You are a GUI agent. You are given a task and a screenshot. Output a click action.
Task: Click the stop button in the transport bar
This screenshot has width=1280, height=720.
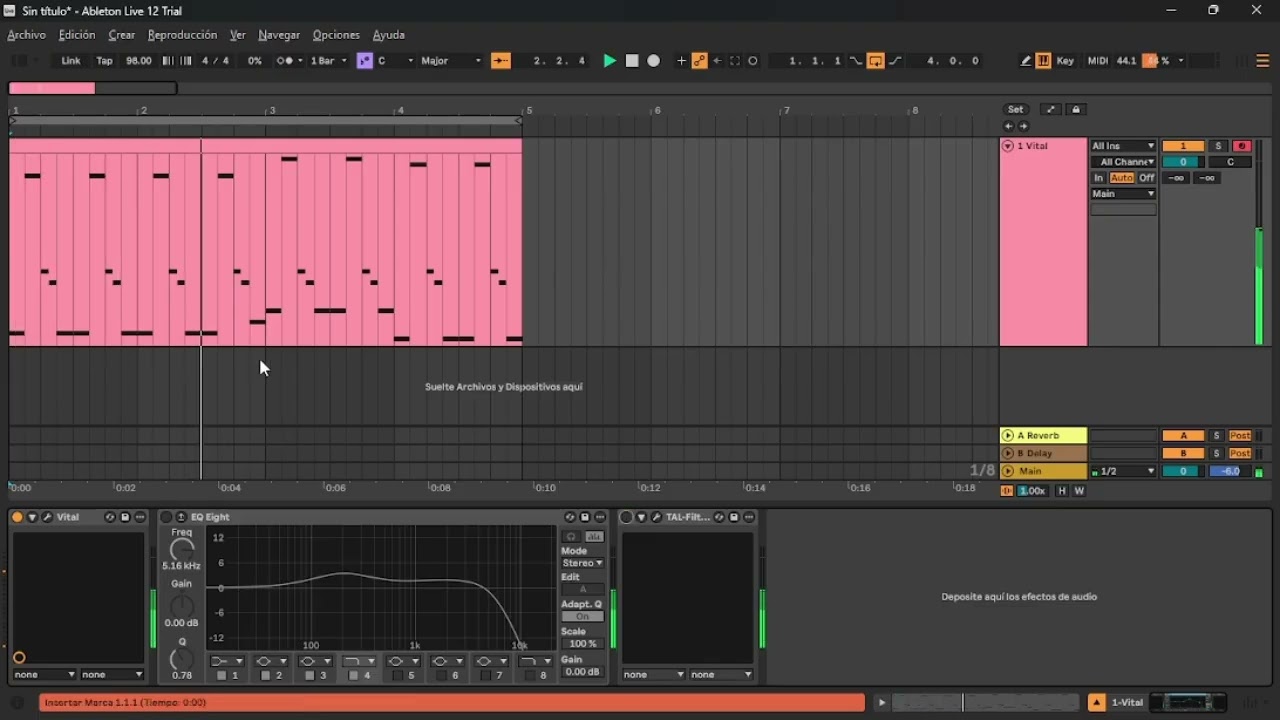tap(632, 61)
